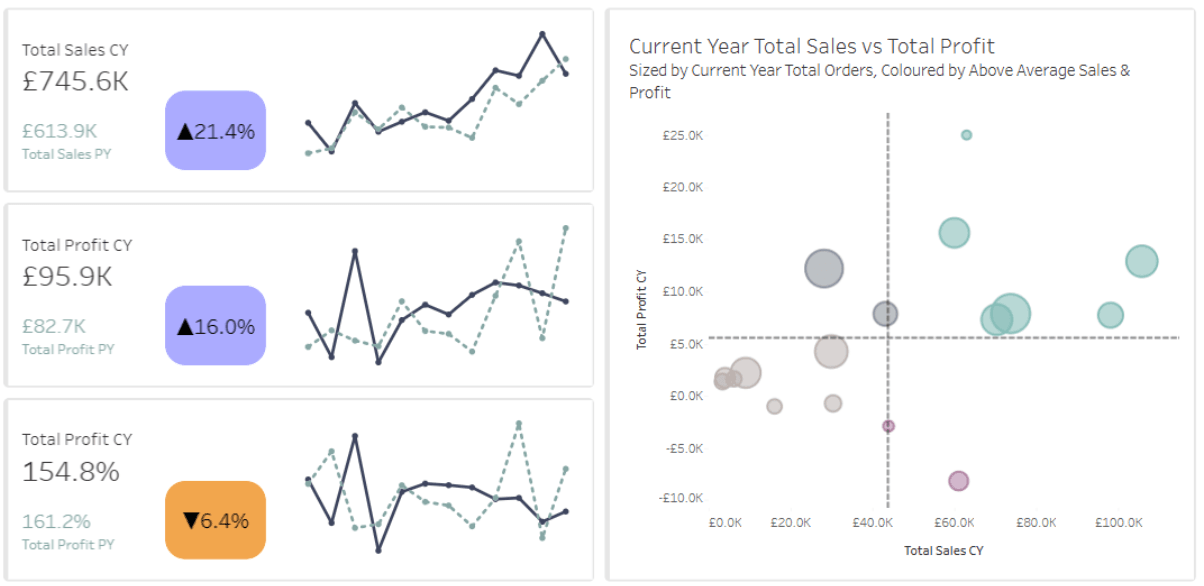Click the £745.6K Total Sales CY value
Image resolution: width=1204 pixels, height=586 pixels.
coord(76,82)
